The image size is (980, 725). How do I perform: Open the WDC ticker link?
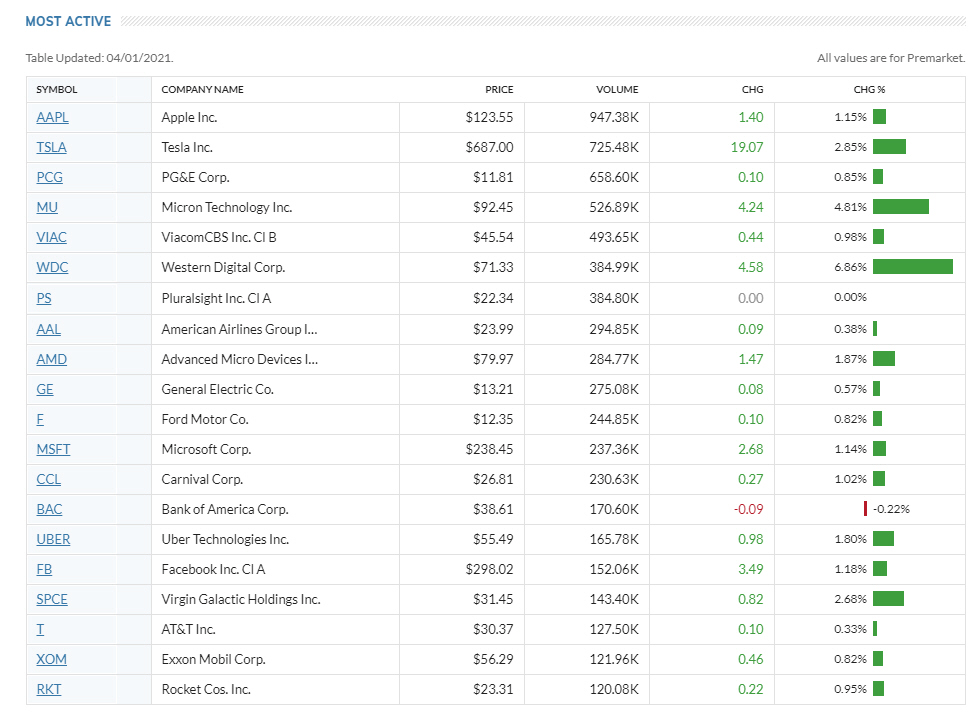[x=52, y=268]
